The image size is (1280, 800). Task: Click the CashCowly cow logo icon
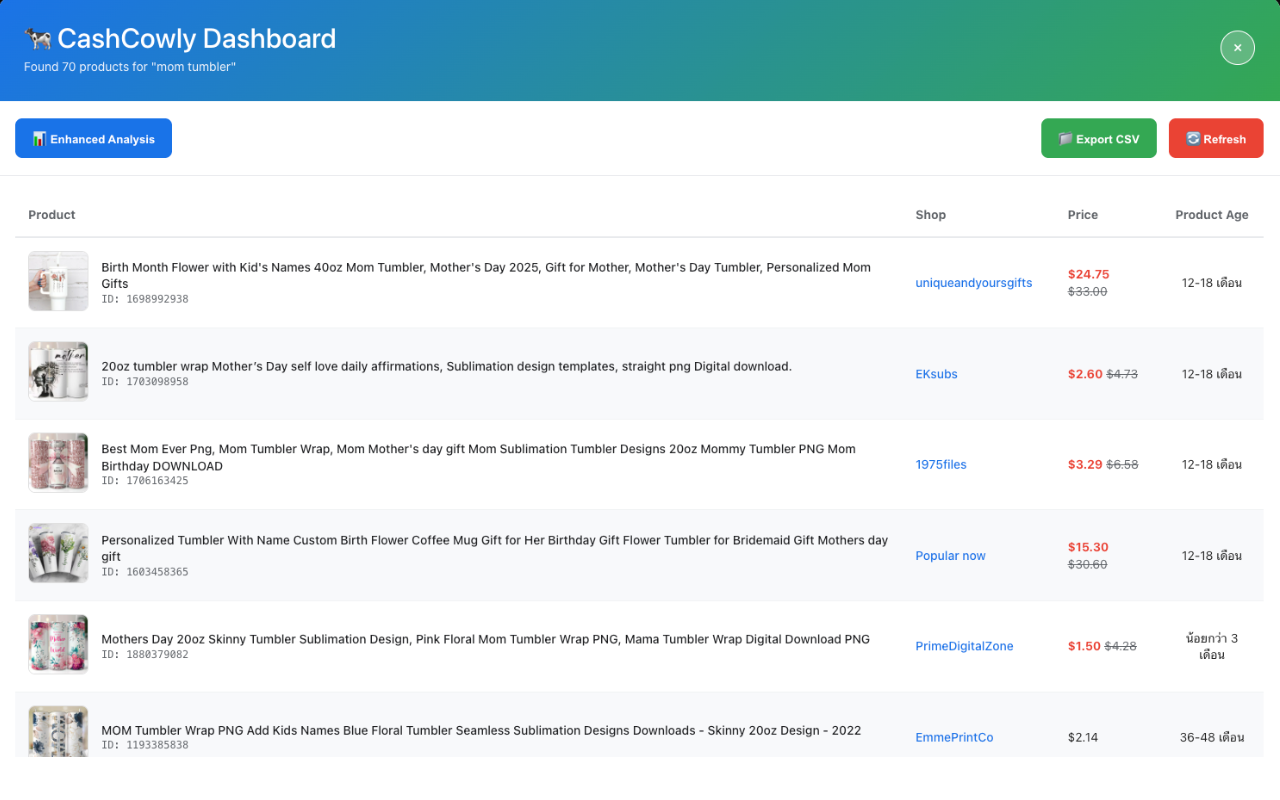tap(38, 39)
